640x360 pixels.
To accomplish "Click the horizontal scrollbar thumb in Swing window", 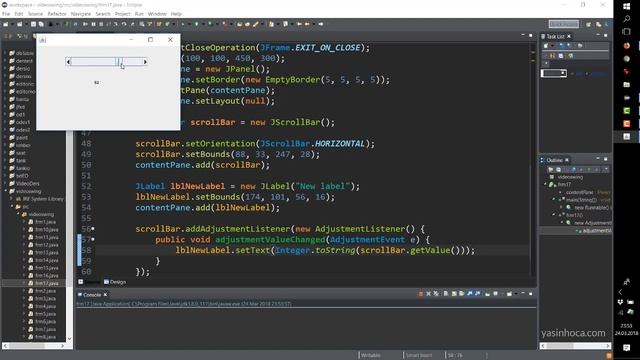I will 119,62.
